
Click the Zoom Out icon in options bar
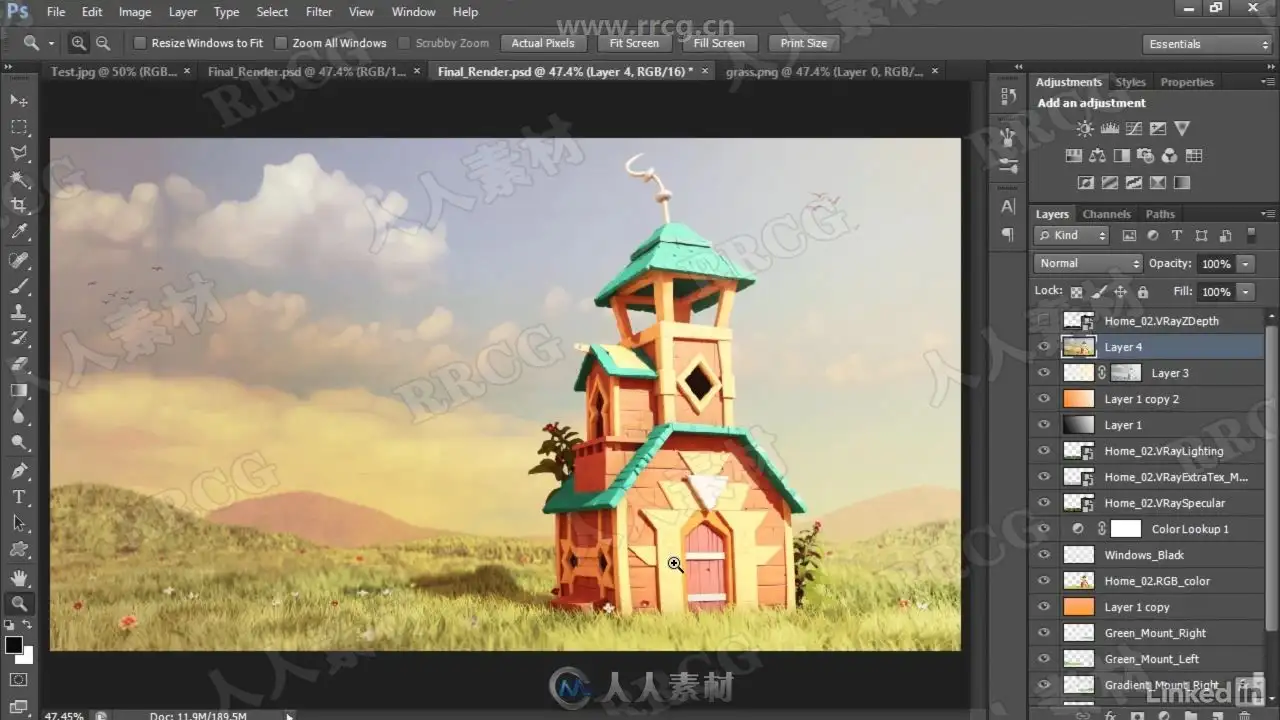(x=103, y=43)
